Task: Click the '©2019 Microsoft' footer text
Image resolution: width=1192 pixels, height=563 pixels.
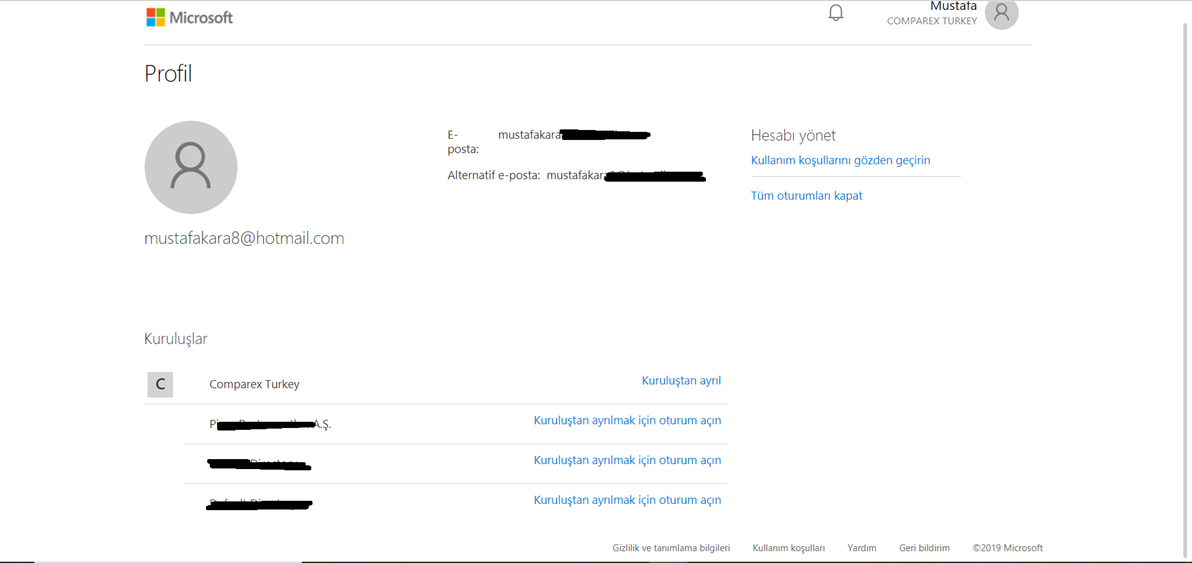Action: [1007, 548]
